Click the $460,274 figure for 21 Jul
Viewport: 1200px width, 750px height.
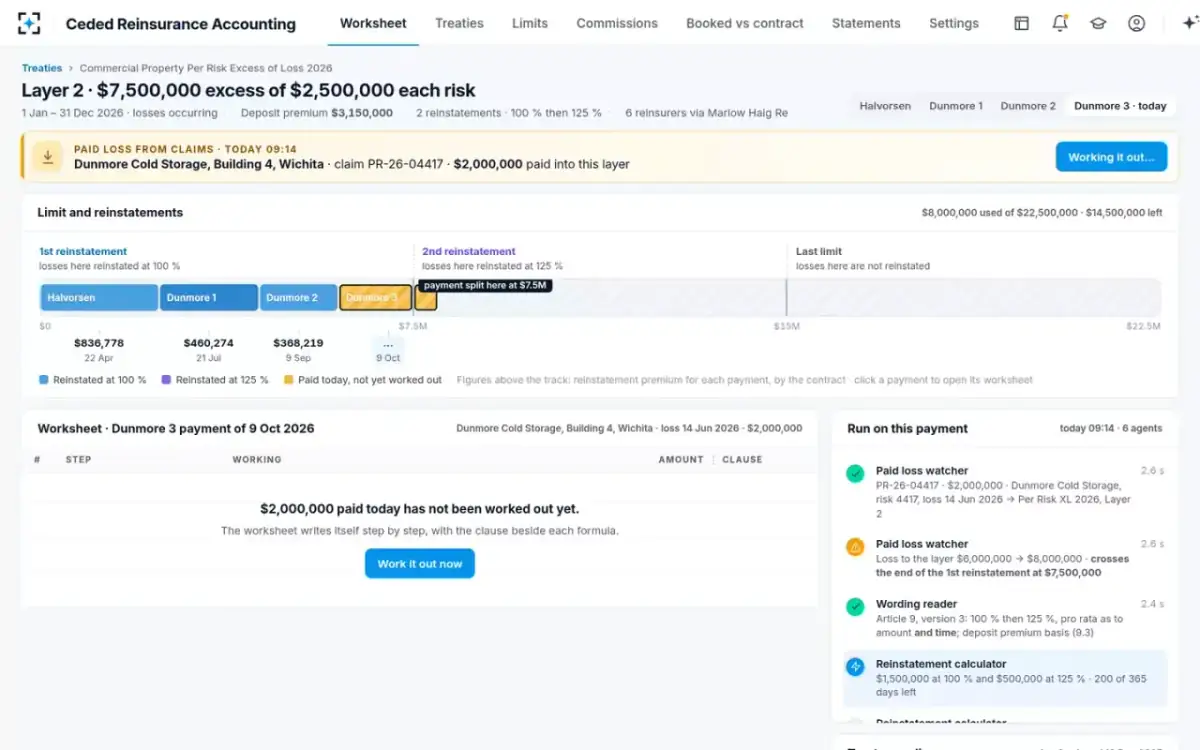pos(209,343)
